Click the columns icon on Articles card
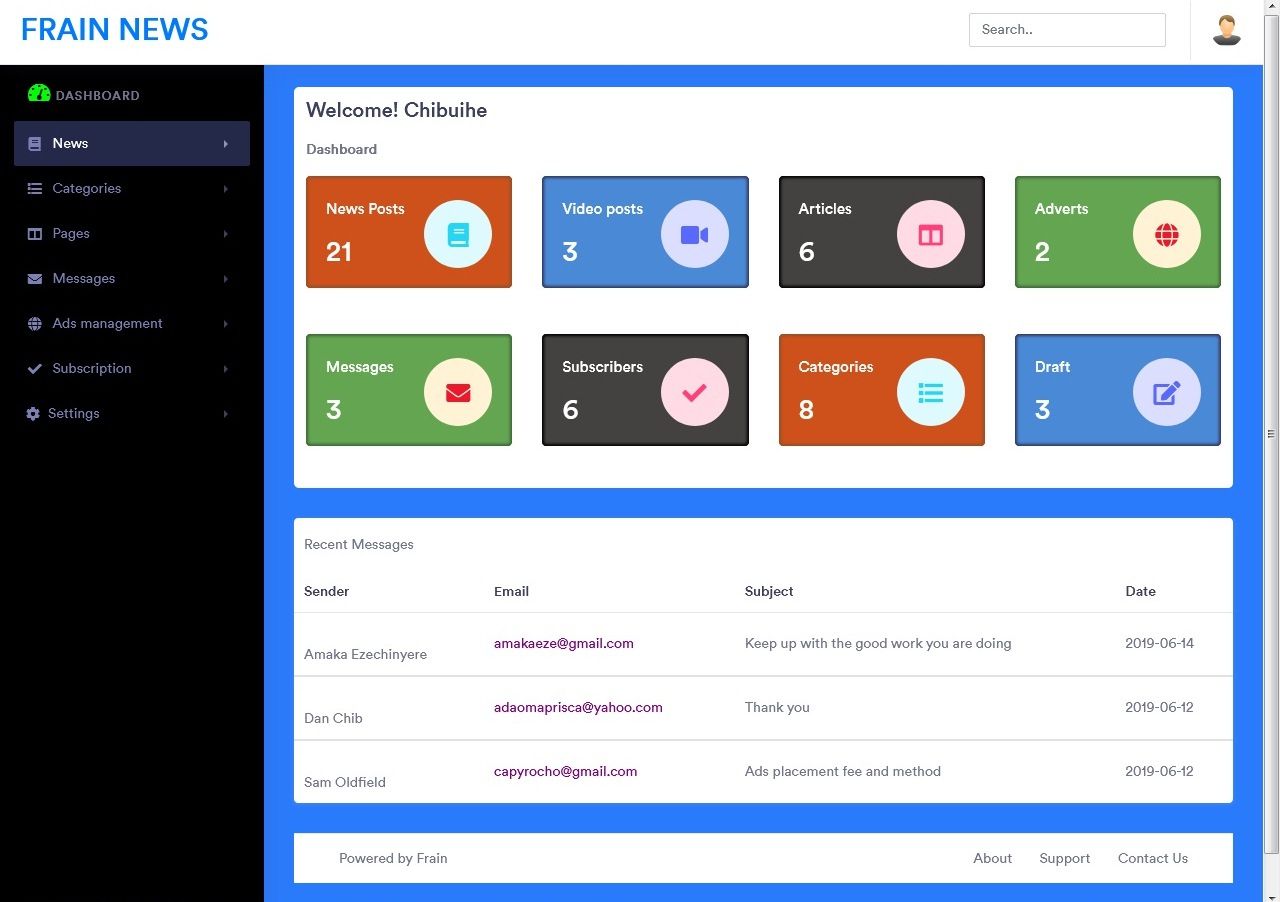This screenshot has width=1280, height=902. tap(931, 234)
